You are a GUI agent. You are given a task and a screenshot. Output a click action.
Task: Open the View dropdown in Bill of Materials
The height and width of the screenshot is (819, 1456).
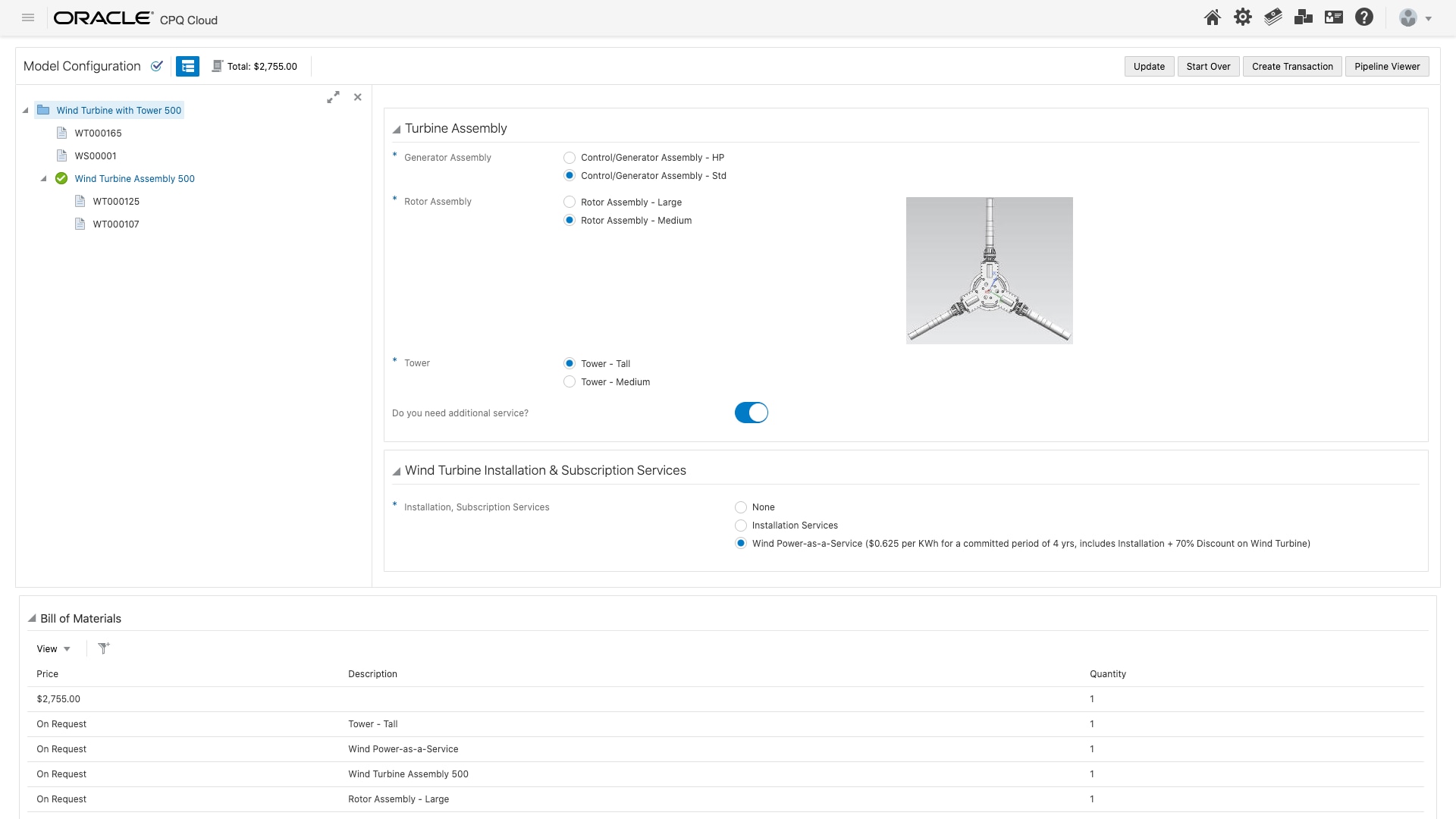coord(52,648)
